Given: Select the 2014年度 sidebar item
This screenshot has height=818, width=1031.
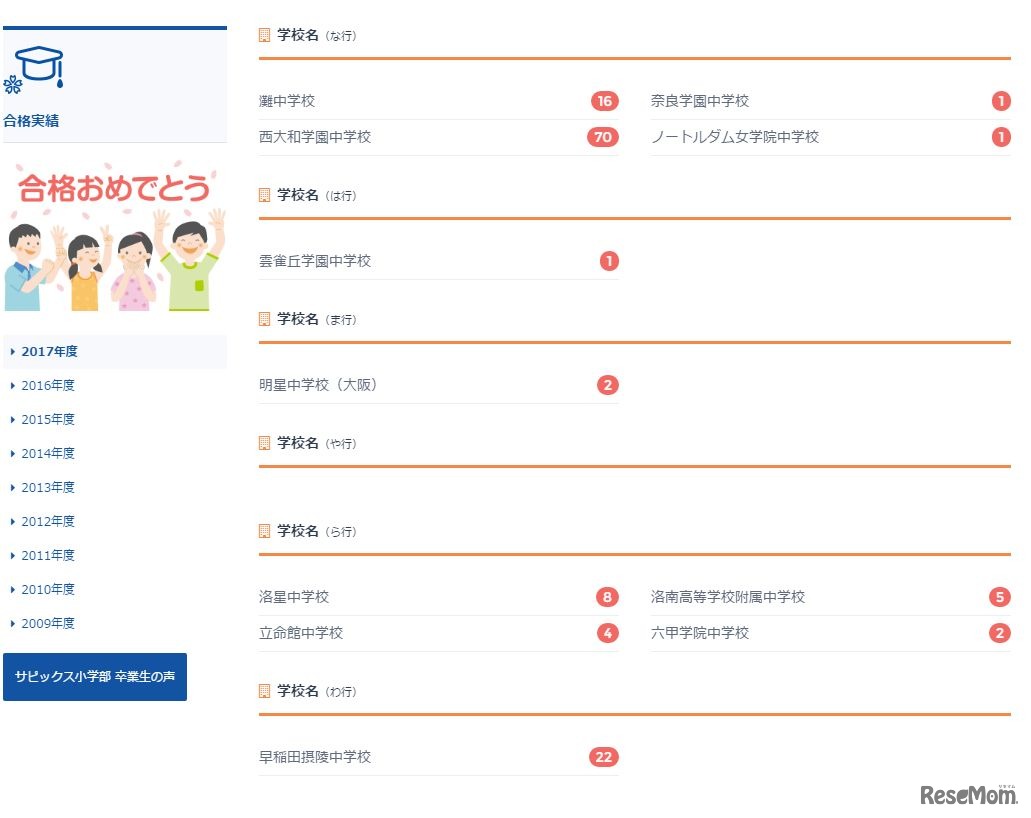Looking at the screenshot, I should (44, 453).
